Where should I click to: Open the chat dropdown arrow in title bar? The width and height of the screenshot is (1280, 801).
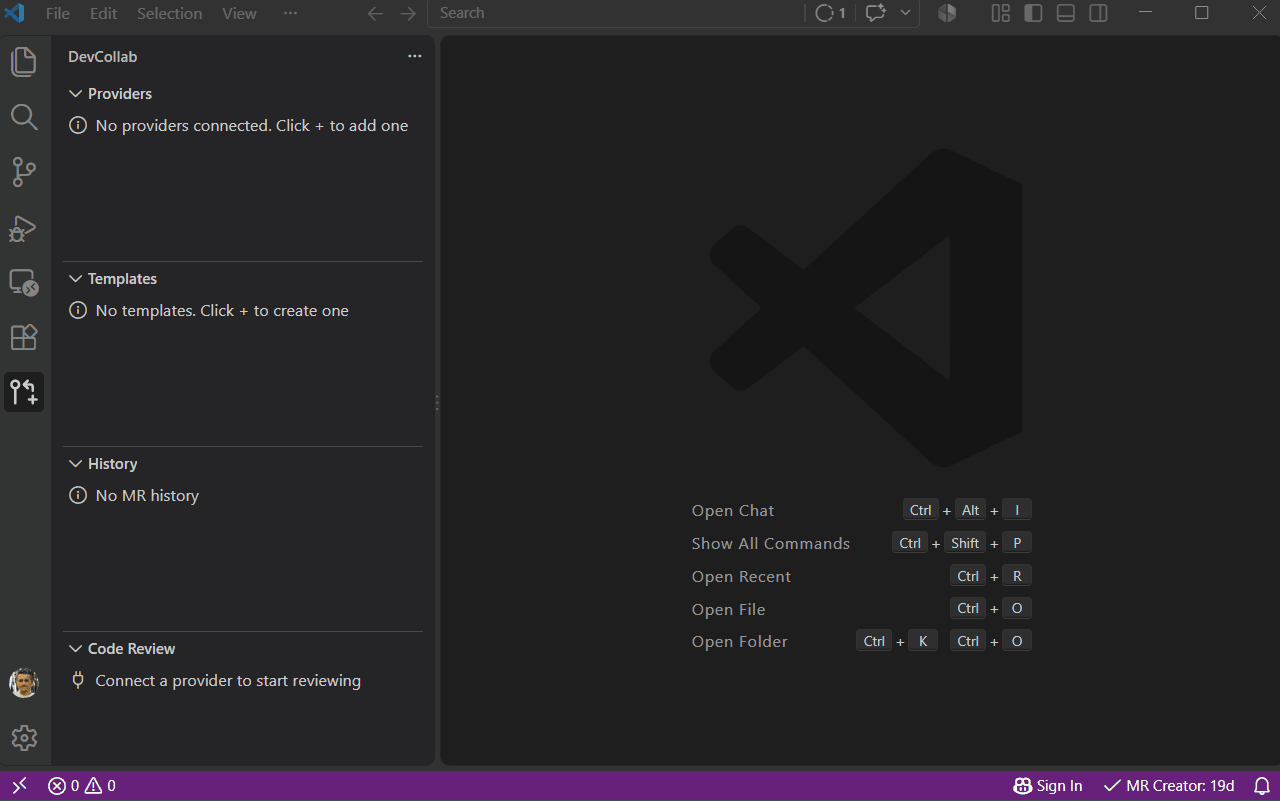(905, 13)
